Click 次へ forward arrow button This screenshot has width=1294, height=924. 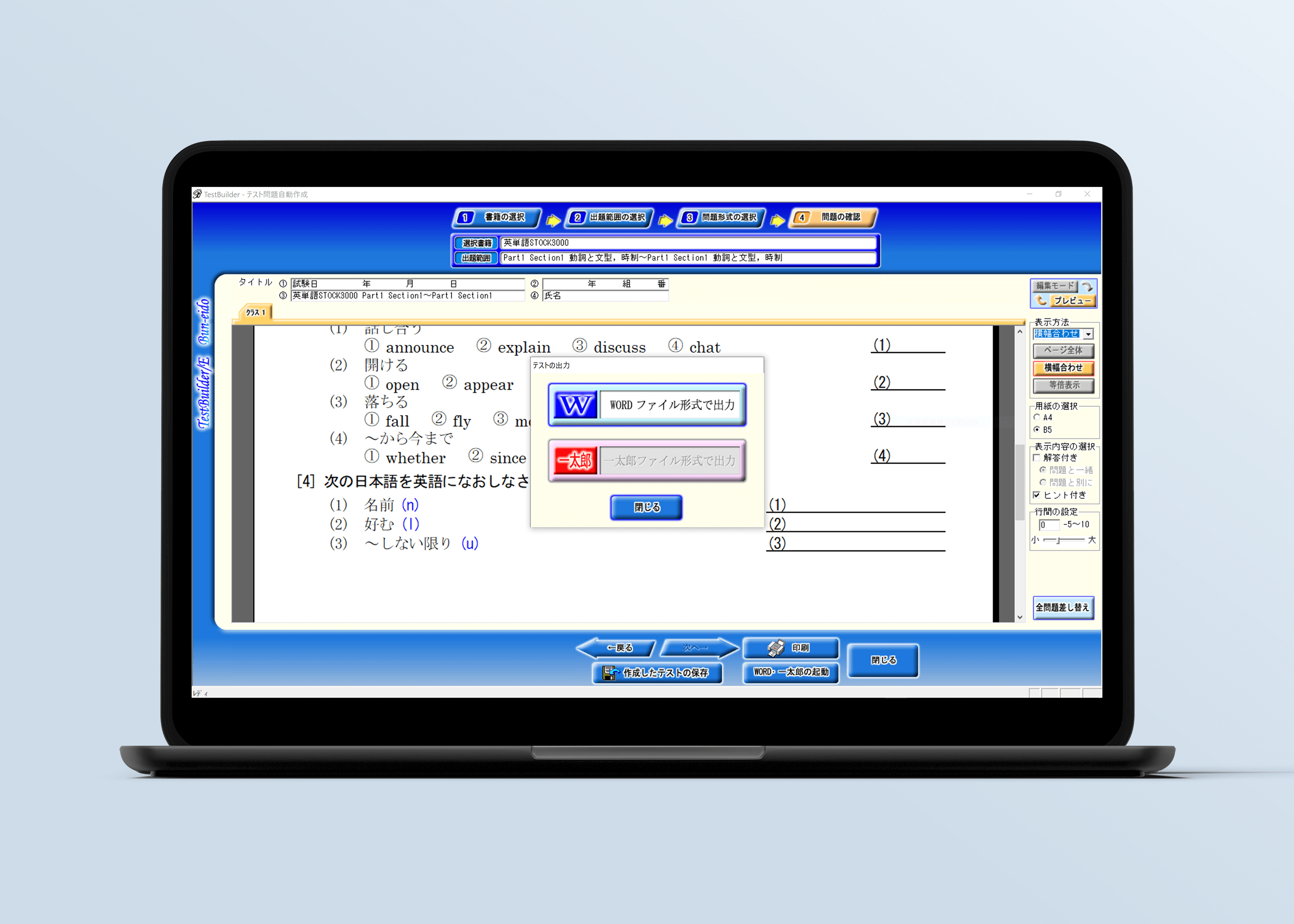[700, 648]
